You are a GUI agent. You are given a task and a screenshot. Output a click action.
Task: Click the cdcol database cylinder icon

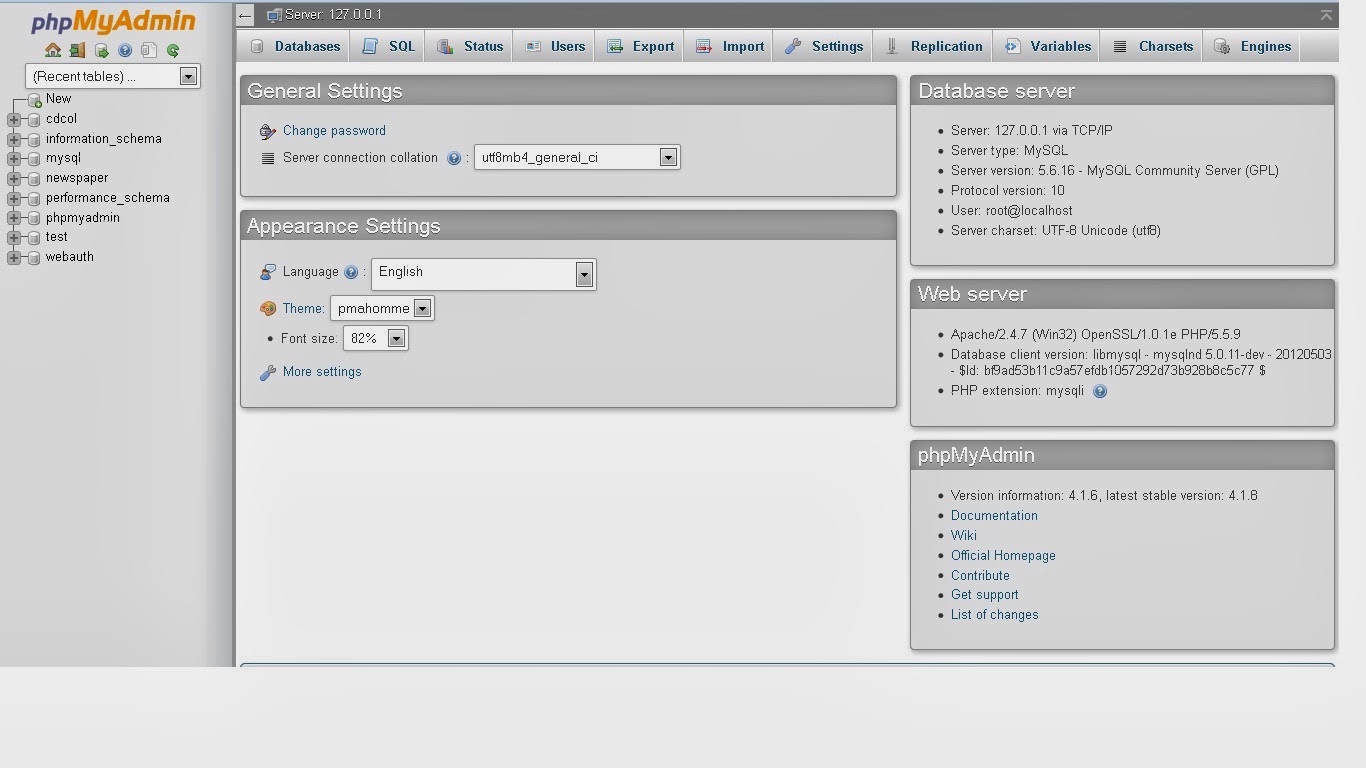(35, 119)
